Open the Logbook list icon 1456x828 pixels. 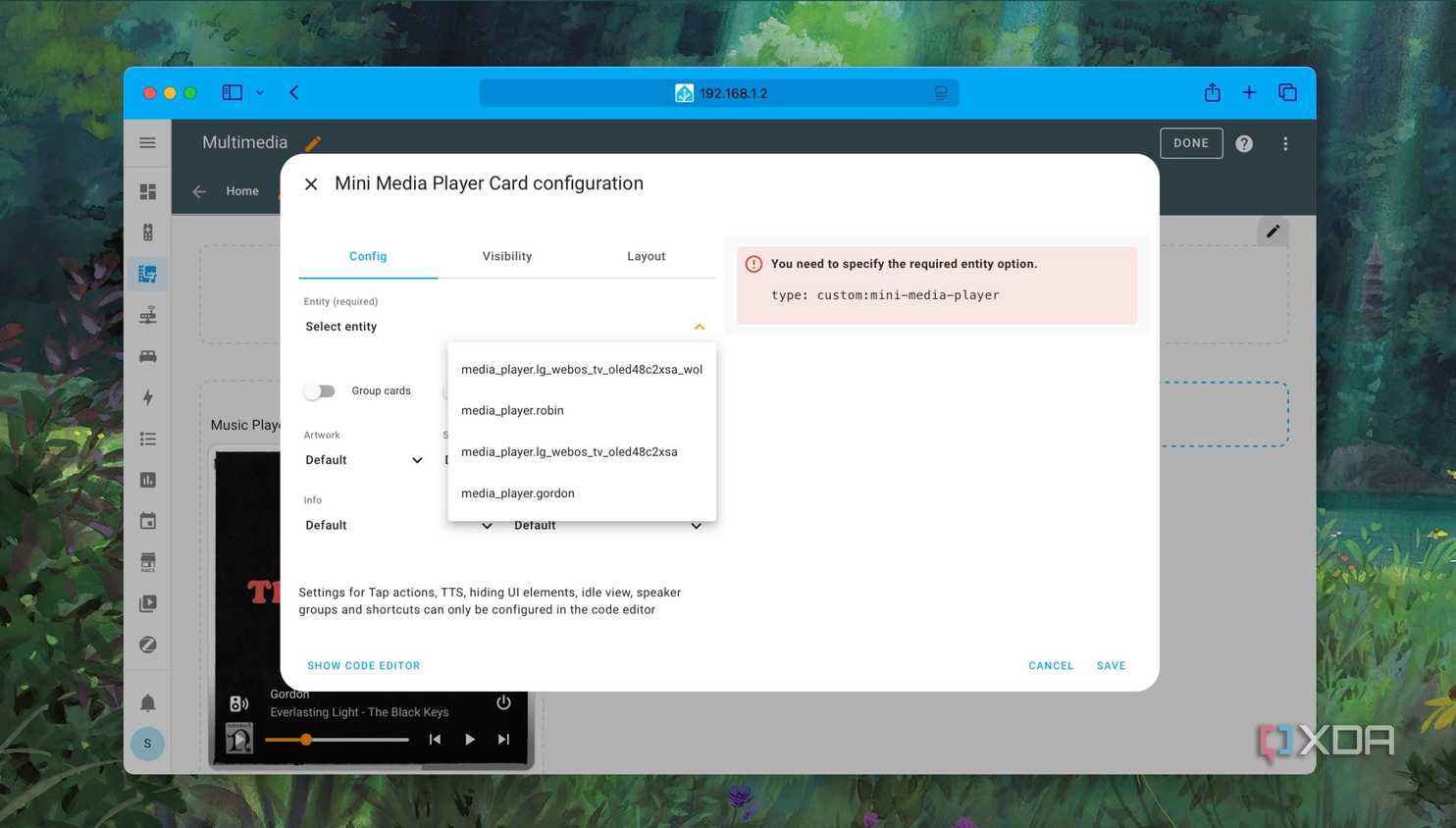click(x=148, y=439)
